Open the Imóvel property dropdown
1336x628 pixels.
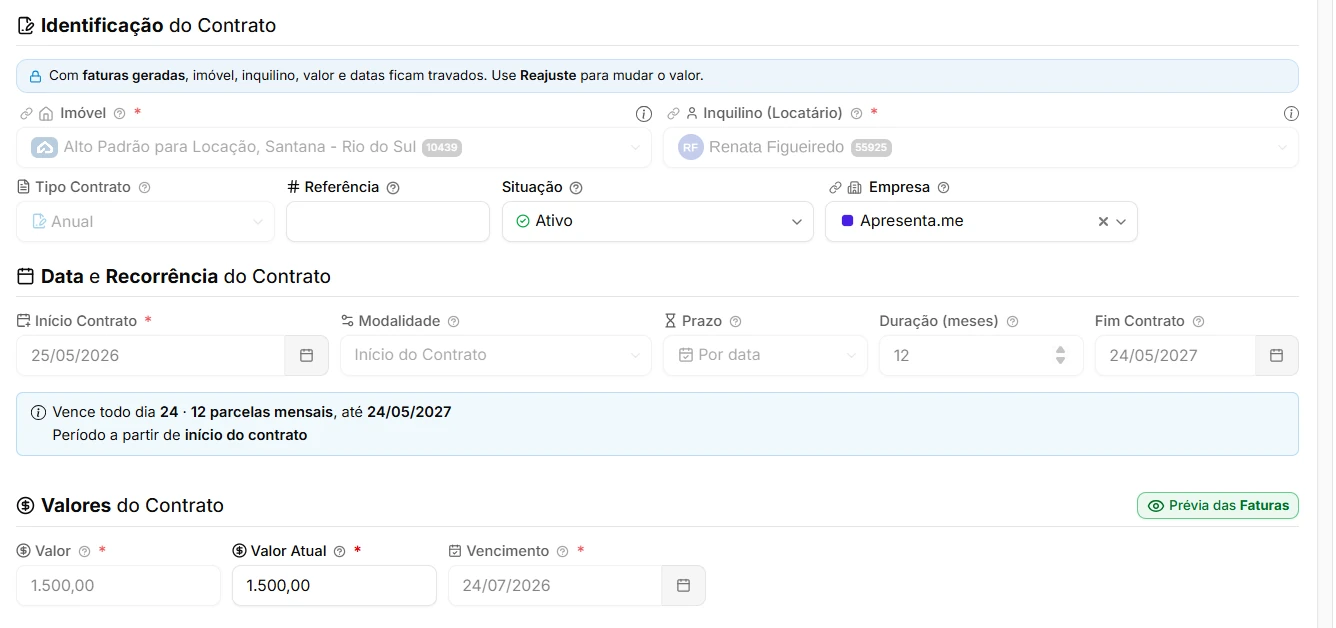[x=334, y=148]
